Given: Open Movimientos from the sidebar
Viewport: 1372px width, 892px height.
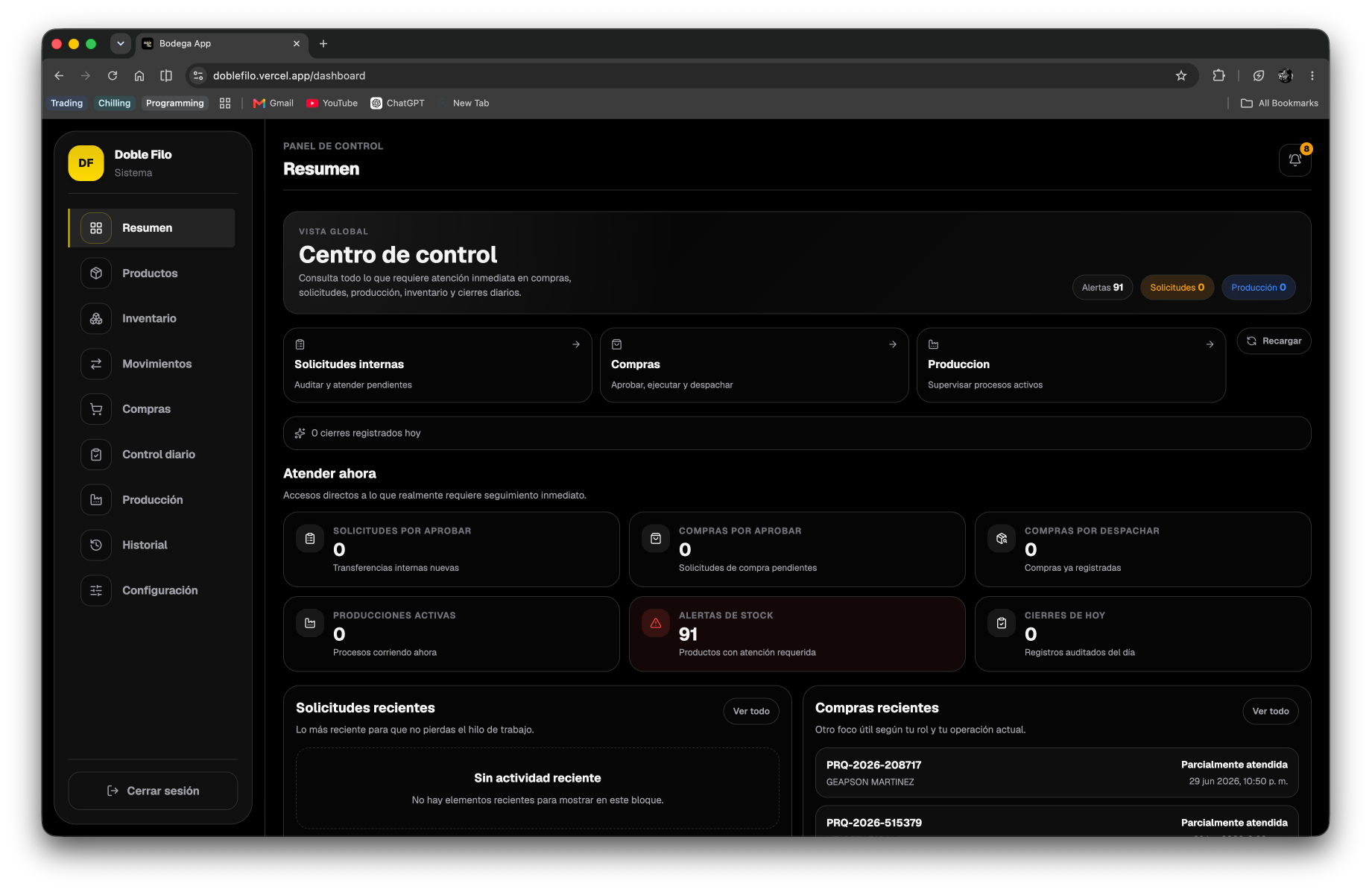Looking at the screenshot, I should click(152, 364).
